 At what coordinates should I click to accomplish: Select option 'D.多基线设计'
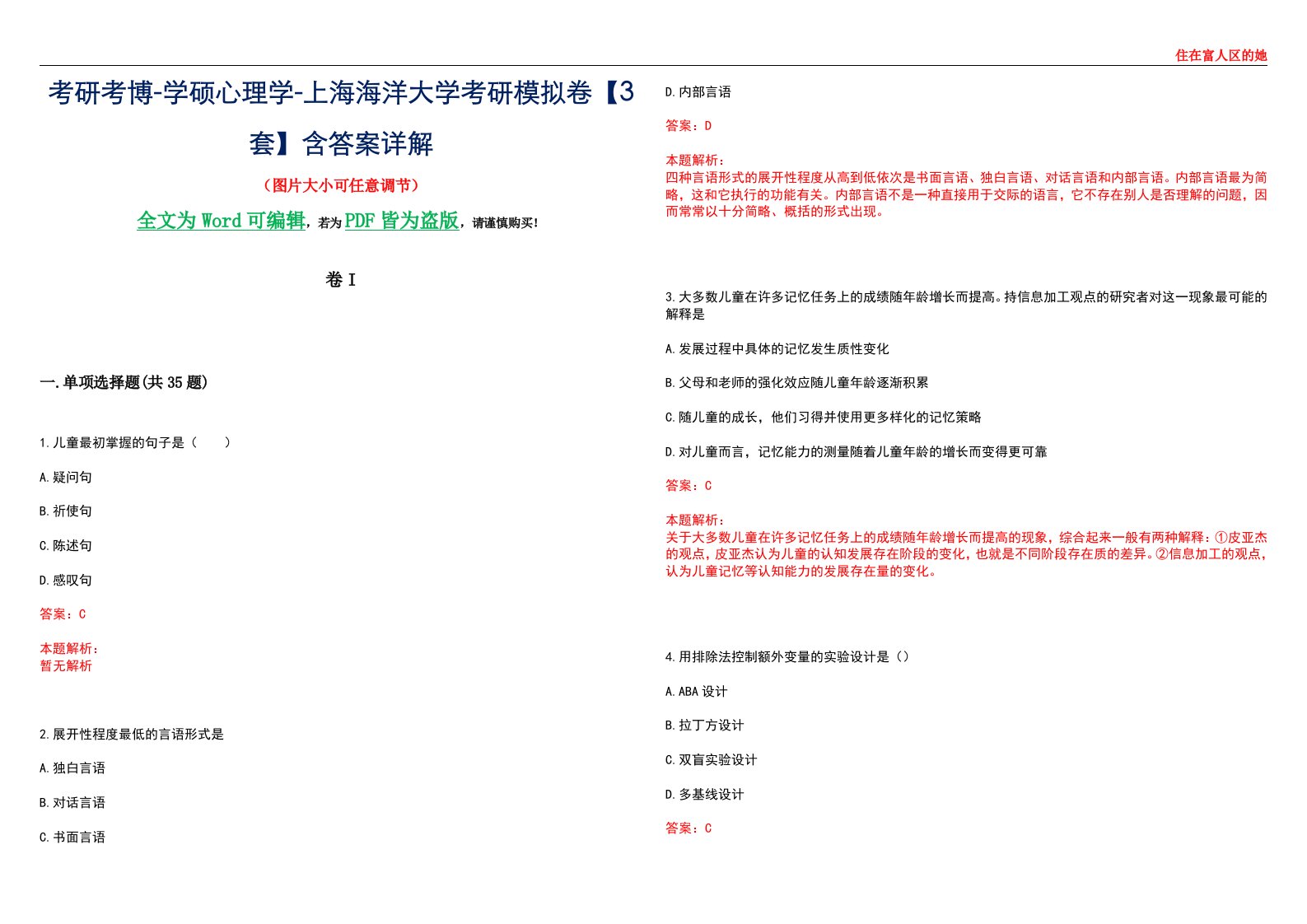pyautogui.click(x=705, y=795)
